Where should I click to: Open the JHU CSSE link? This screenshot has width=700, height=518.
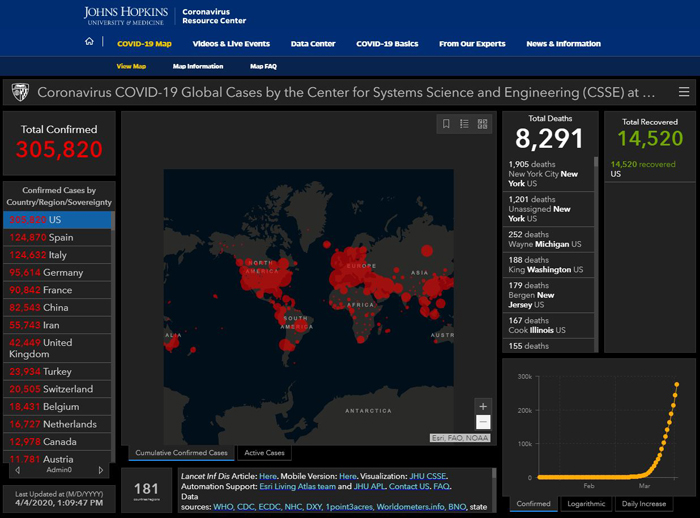(428, 476)
